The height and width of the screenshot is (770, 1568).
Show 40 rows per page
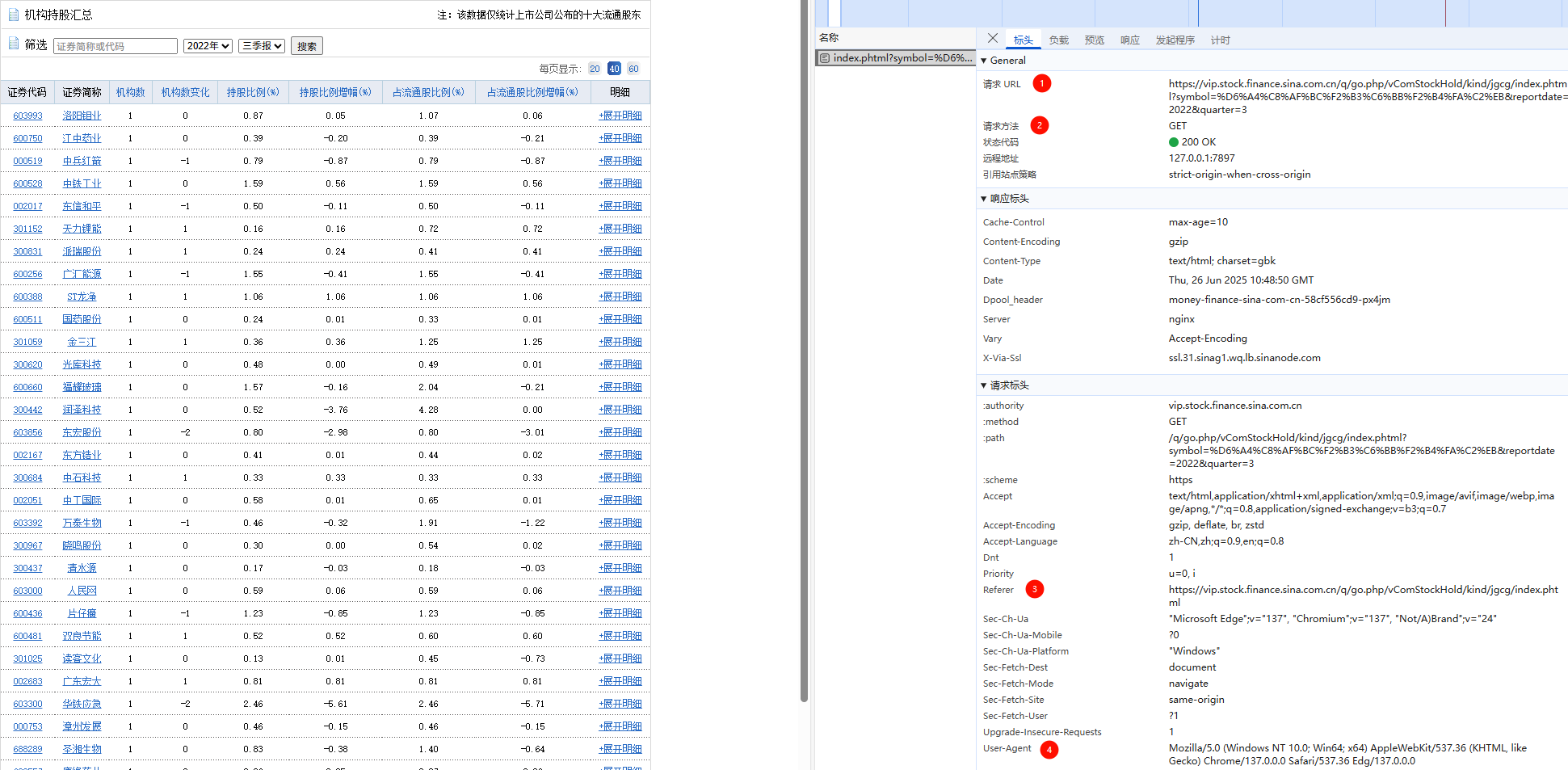614,69
